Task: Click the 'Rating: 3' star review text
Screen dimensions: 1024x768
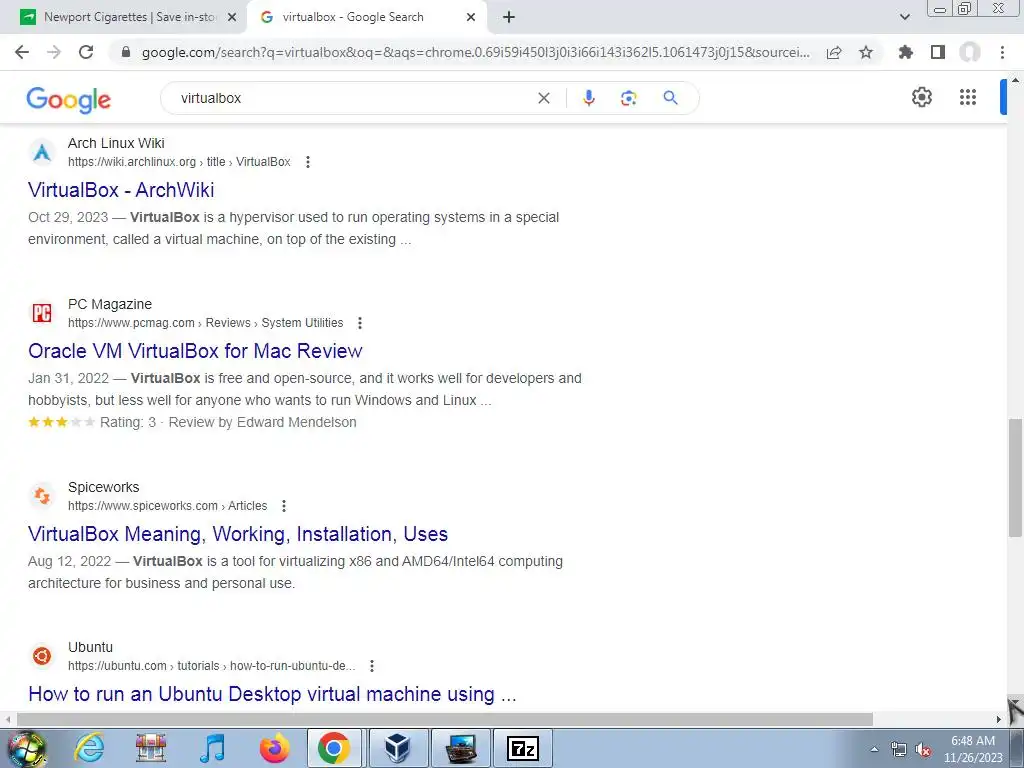Action: pos(128,423)
